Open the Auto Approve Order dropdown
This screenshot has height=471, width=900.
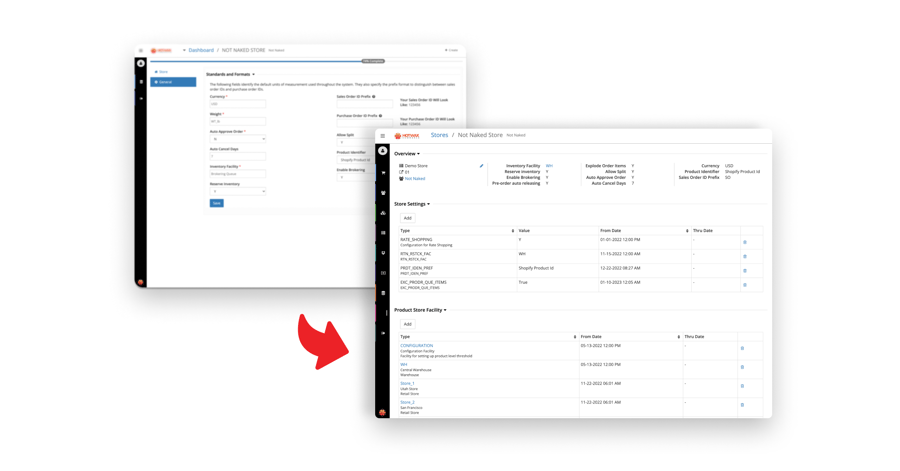237,139
